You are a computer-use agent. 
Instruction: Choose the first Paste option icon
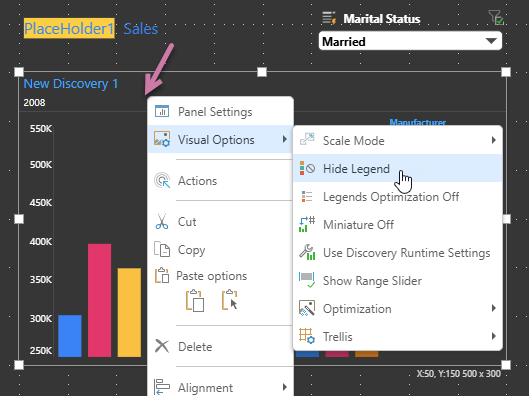point(195,301)
